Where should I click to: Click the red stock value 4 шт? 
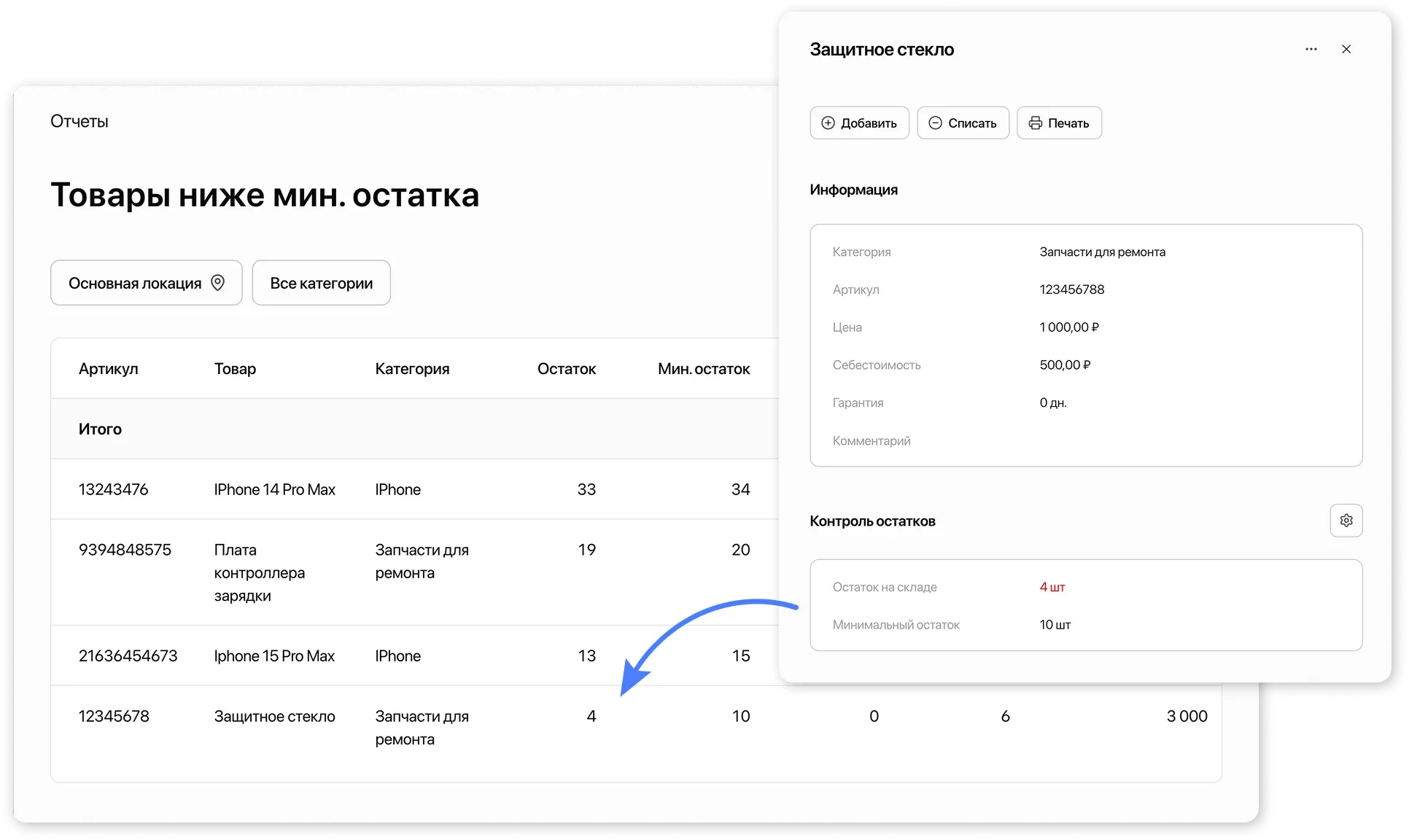coord(1052,586)
